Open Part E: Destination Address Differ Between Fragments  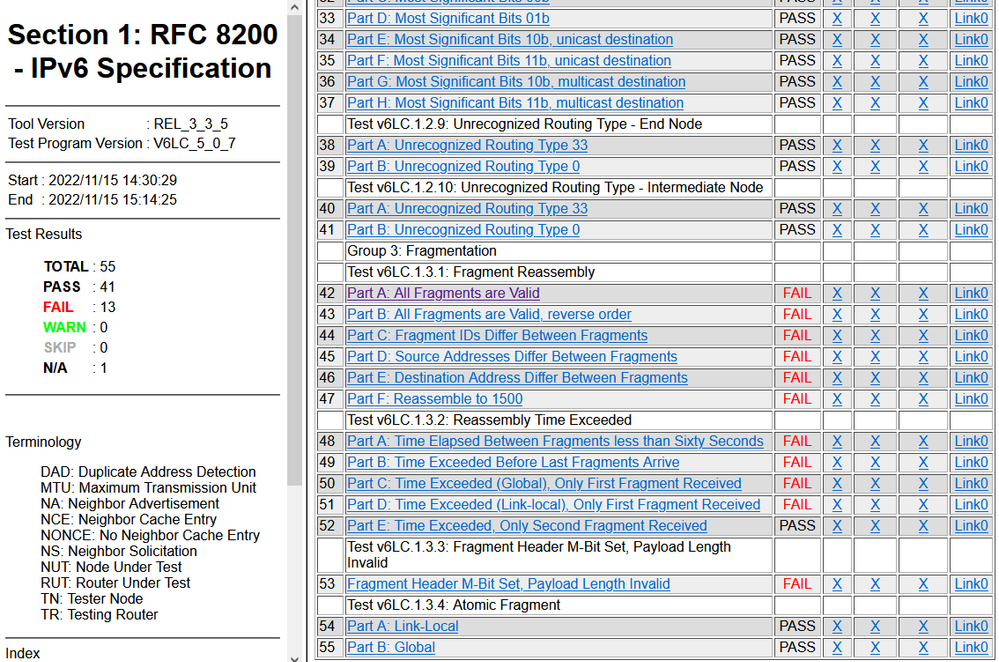(x=517, y=378)
